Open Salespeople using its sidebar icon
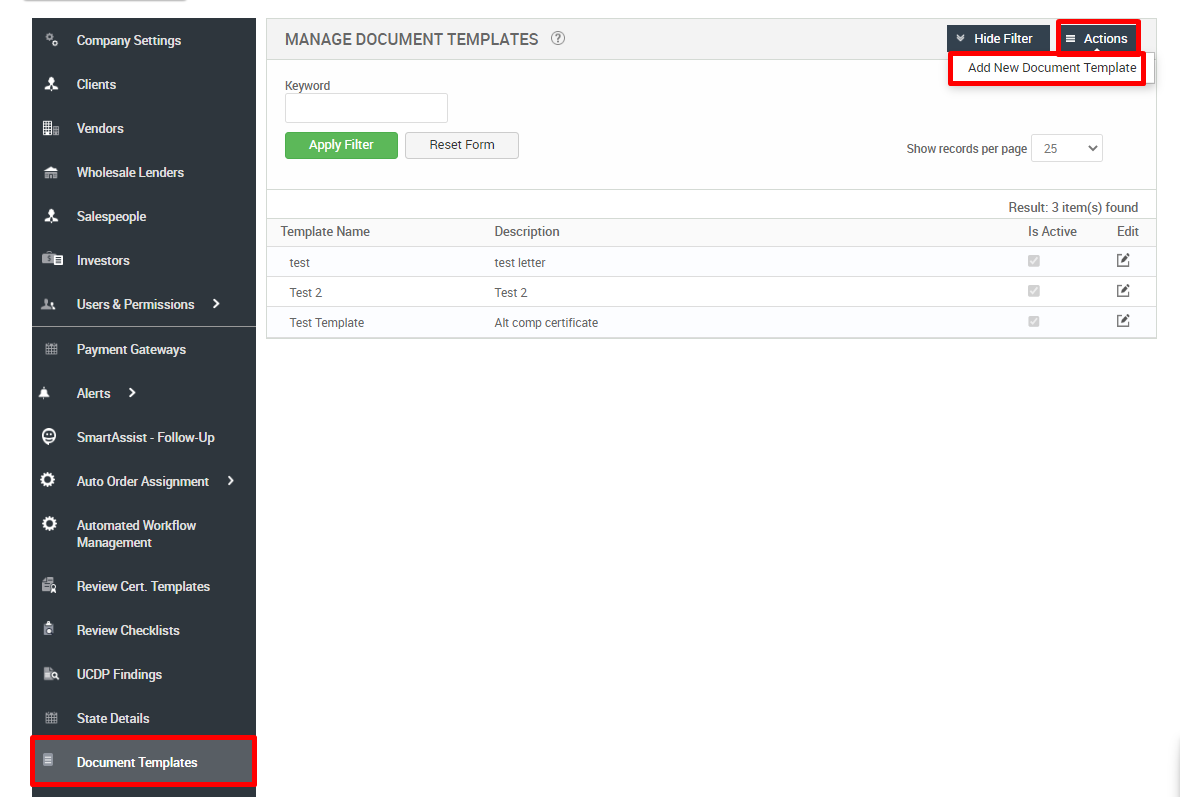The width and height of the screenshot is (1180, 797). (x=48, y=216)
